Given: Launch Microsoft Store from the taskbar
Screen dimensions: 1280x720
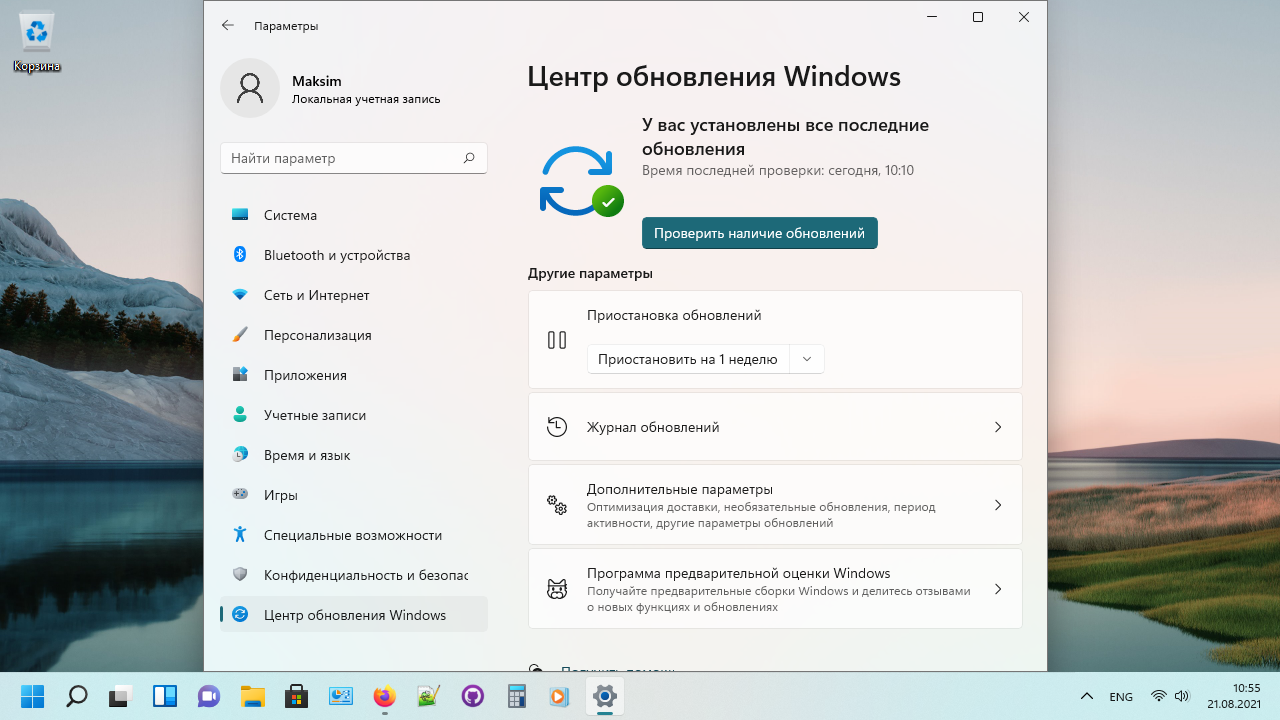Looking at the screenshot, I should tap(296, 696).
